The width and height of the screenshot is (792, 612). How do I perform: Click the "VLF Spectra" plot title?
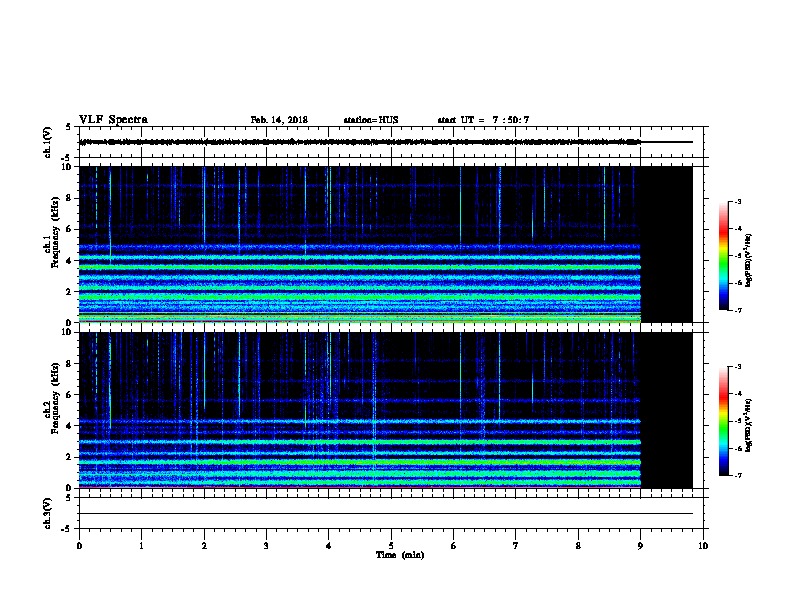pos(113,119)
